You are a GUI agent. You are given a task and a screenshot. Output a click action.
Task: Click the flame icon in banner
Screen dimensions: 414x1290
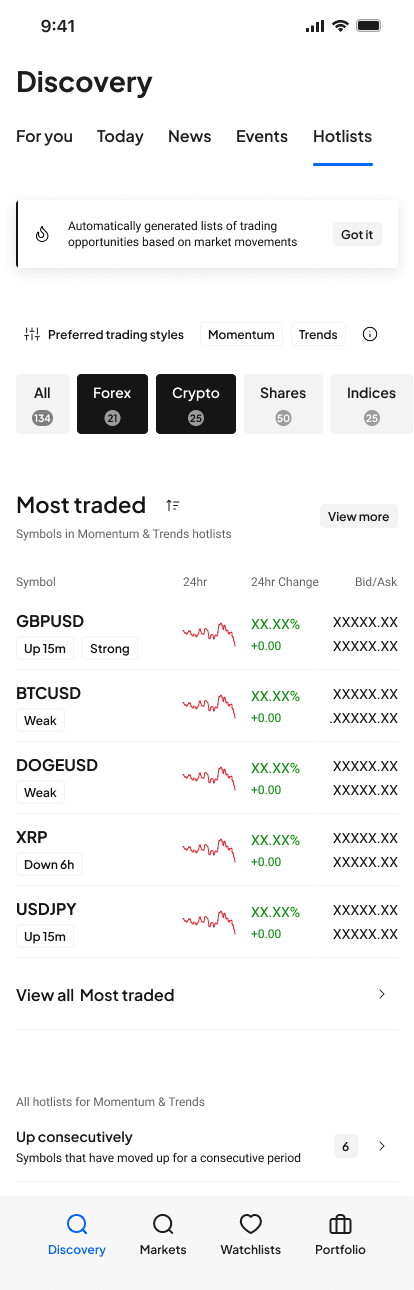42,234
